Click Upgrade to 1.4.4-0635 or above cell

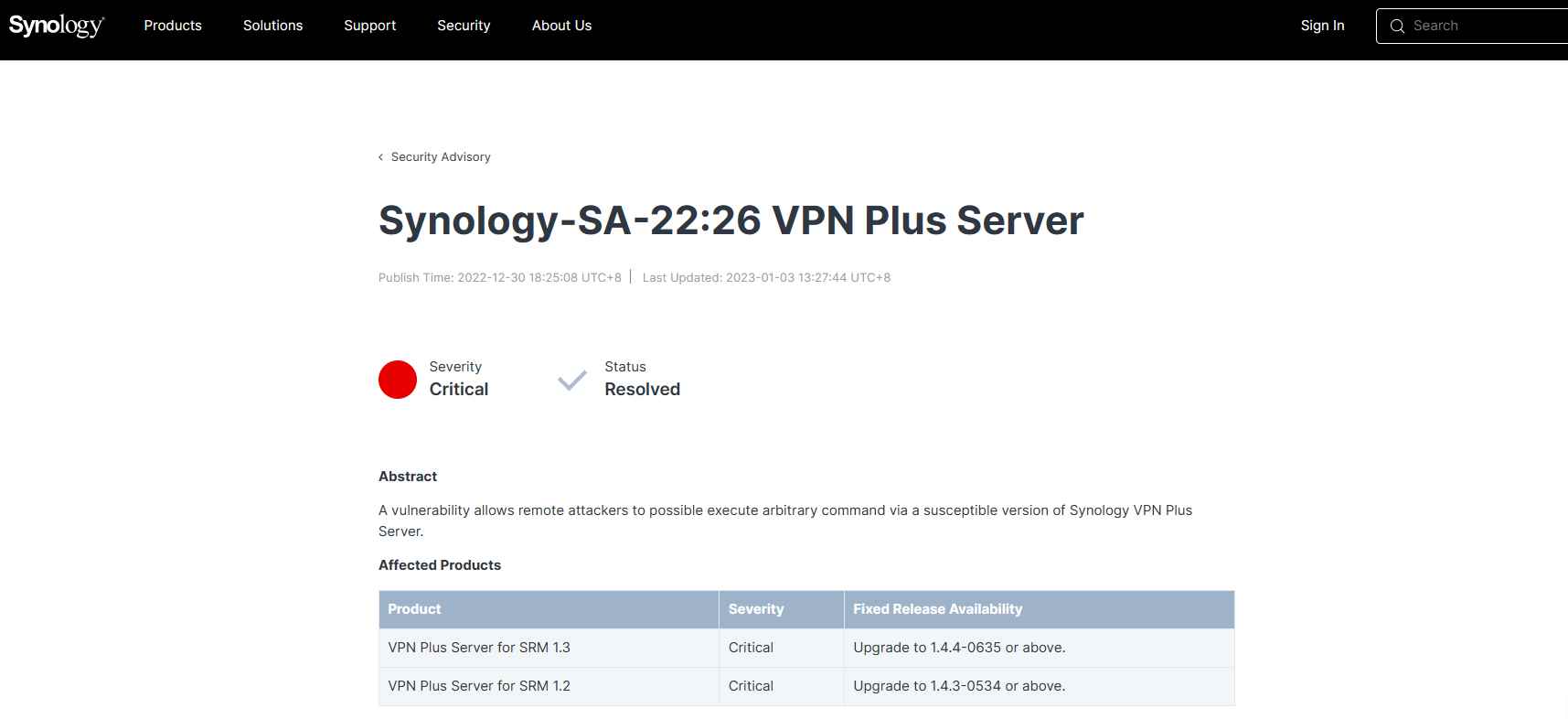point(1039,648)
